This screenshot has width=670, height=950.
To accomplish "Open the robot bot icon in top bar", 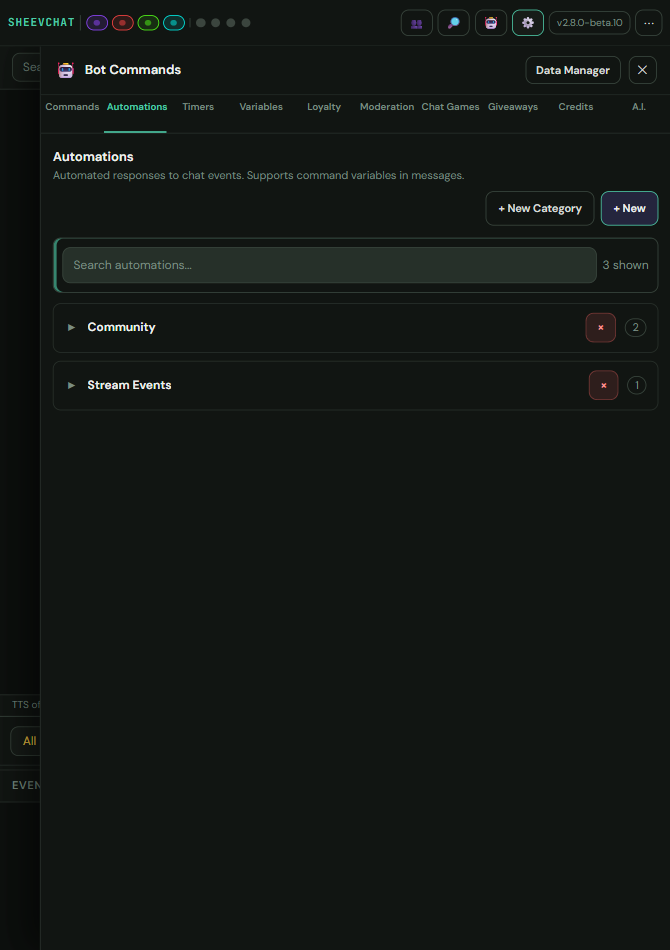I will (491, 23).
